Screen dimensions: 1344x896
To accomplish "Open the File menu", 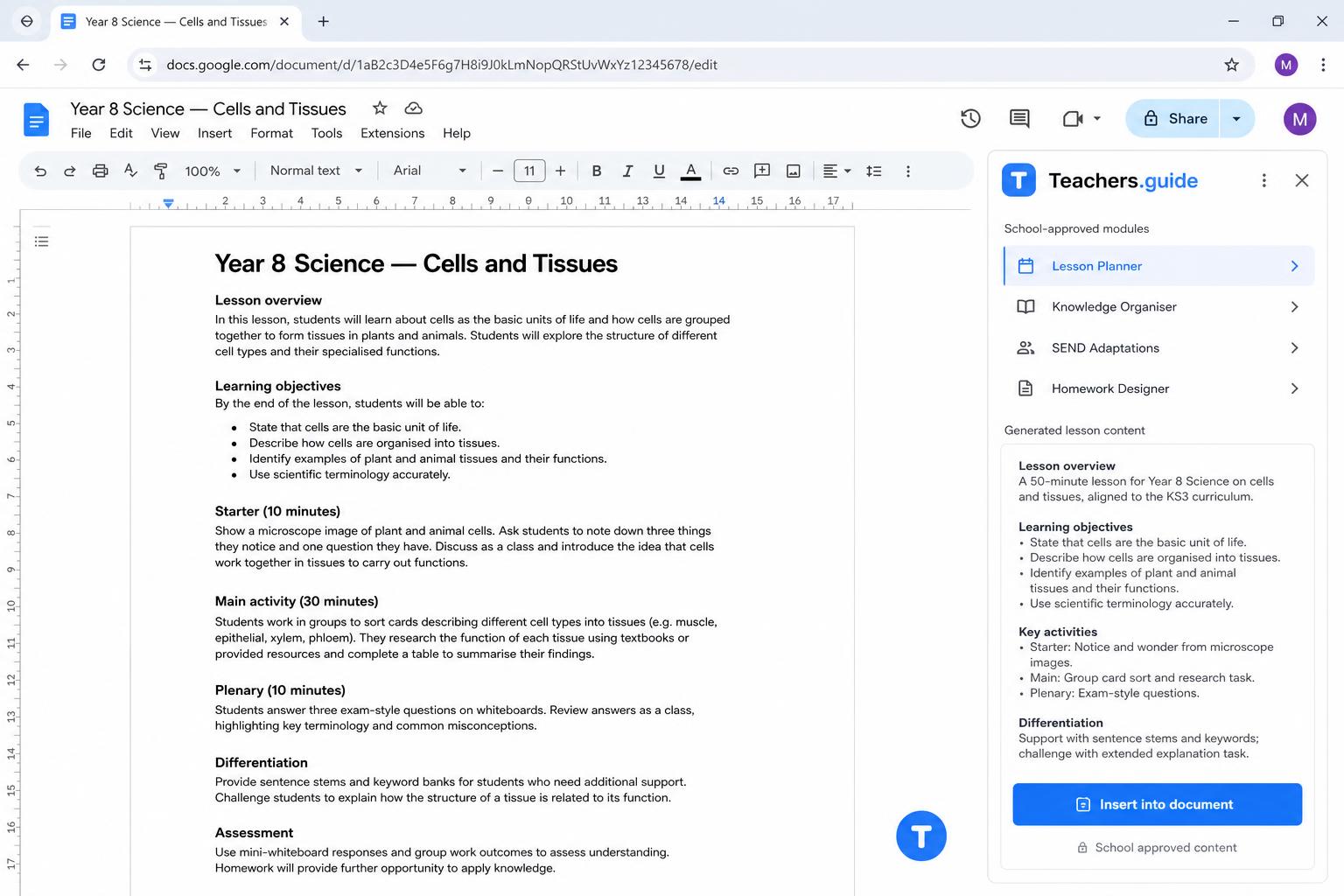I will pos(81,133).
